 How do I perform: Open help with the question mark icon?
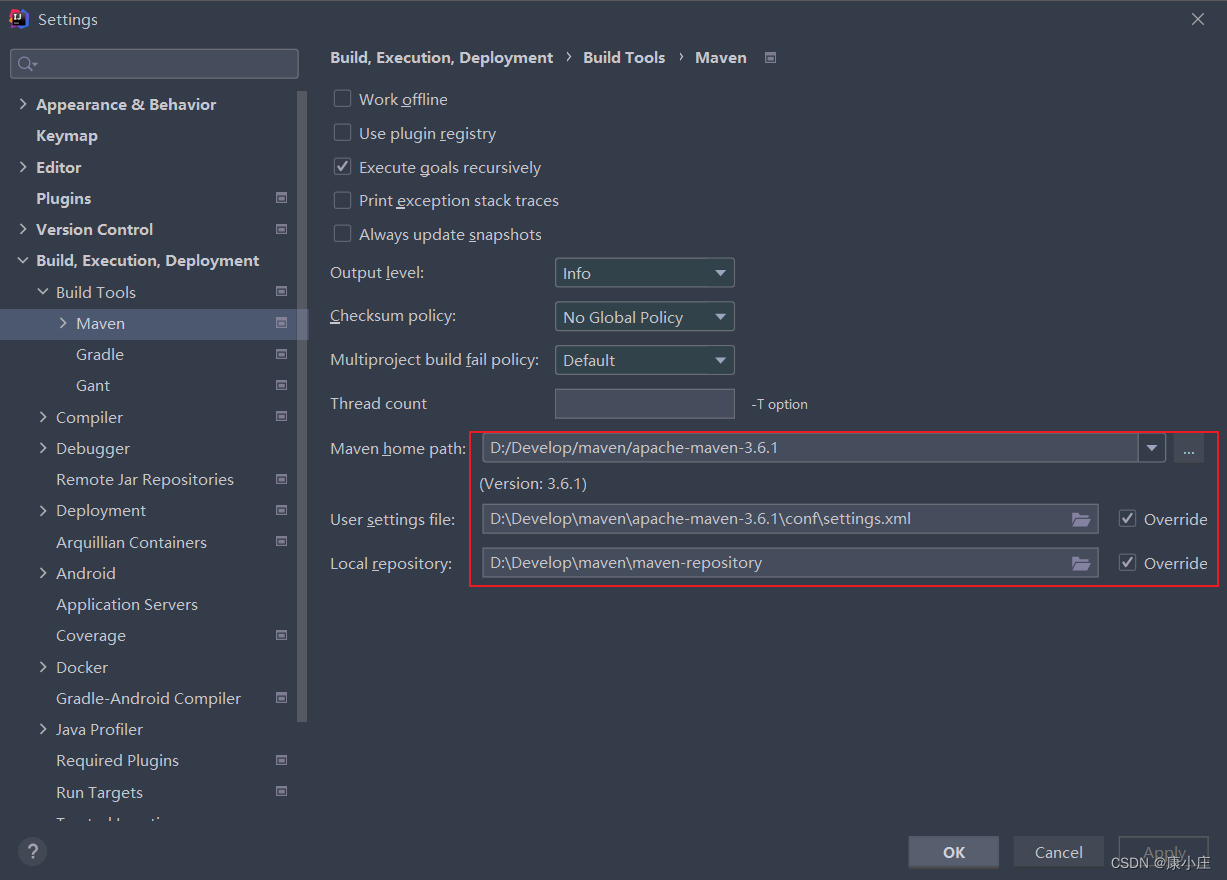tap(33, 852)
